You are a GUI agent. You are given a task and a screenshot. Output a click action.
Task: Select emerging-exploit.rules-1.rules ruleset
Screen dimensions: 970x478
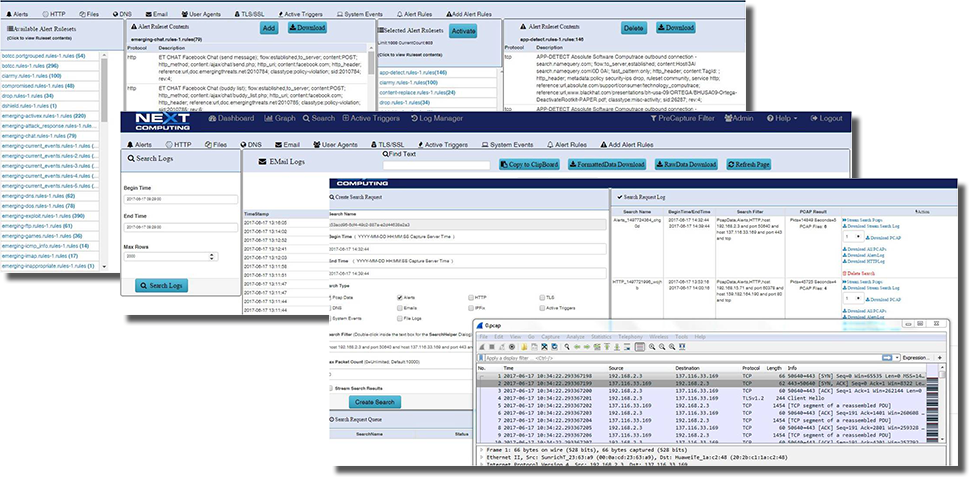[x=43, y=216]
